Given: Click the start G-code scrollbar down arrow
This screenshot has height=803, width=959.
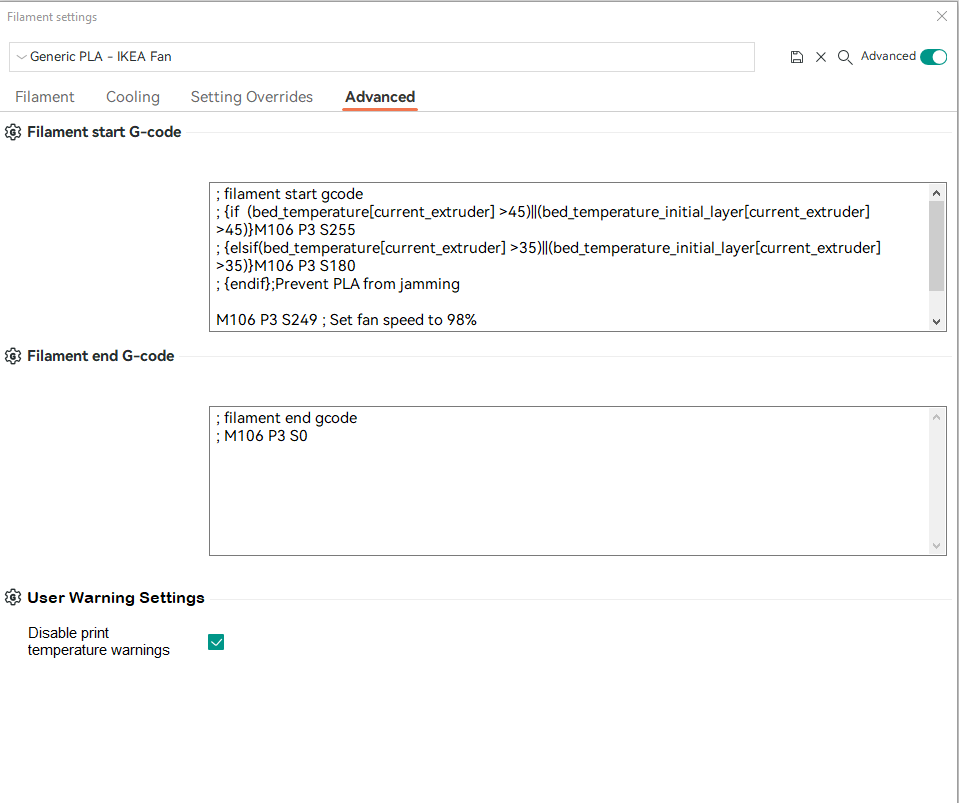Looking at the screenshot, I should click(x=936, y=320).
